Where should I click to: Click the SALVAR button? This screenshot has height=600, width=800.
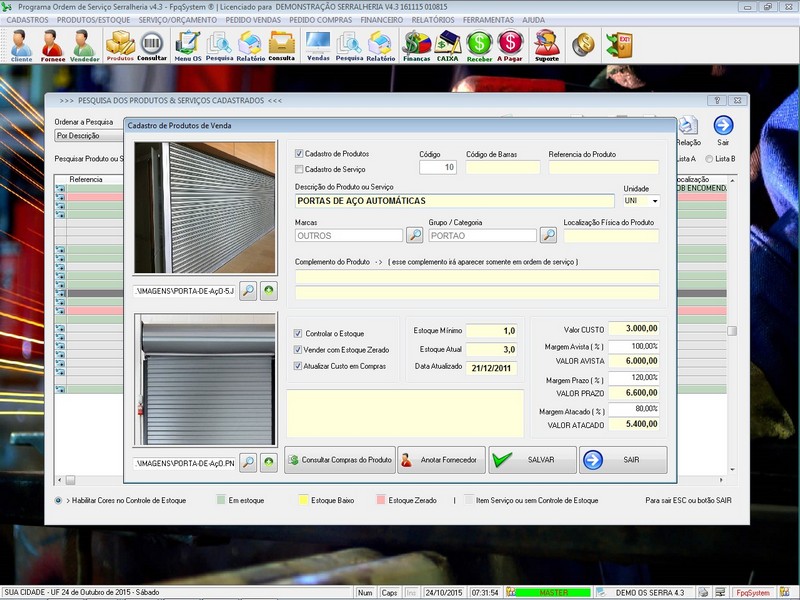click(533, 460)
